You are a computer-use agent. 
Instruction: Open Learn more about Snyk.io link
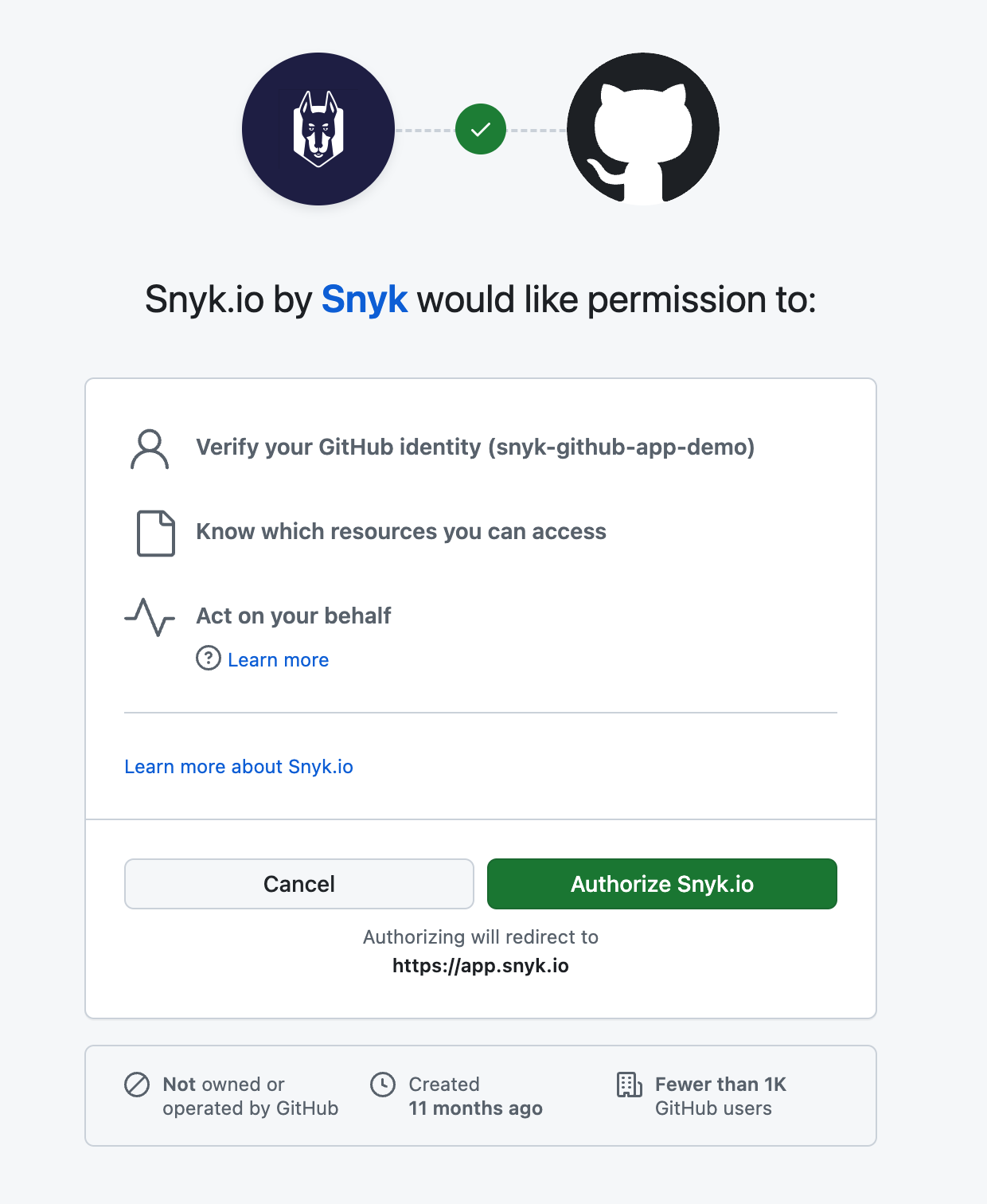coord(239,767)
